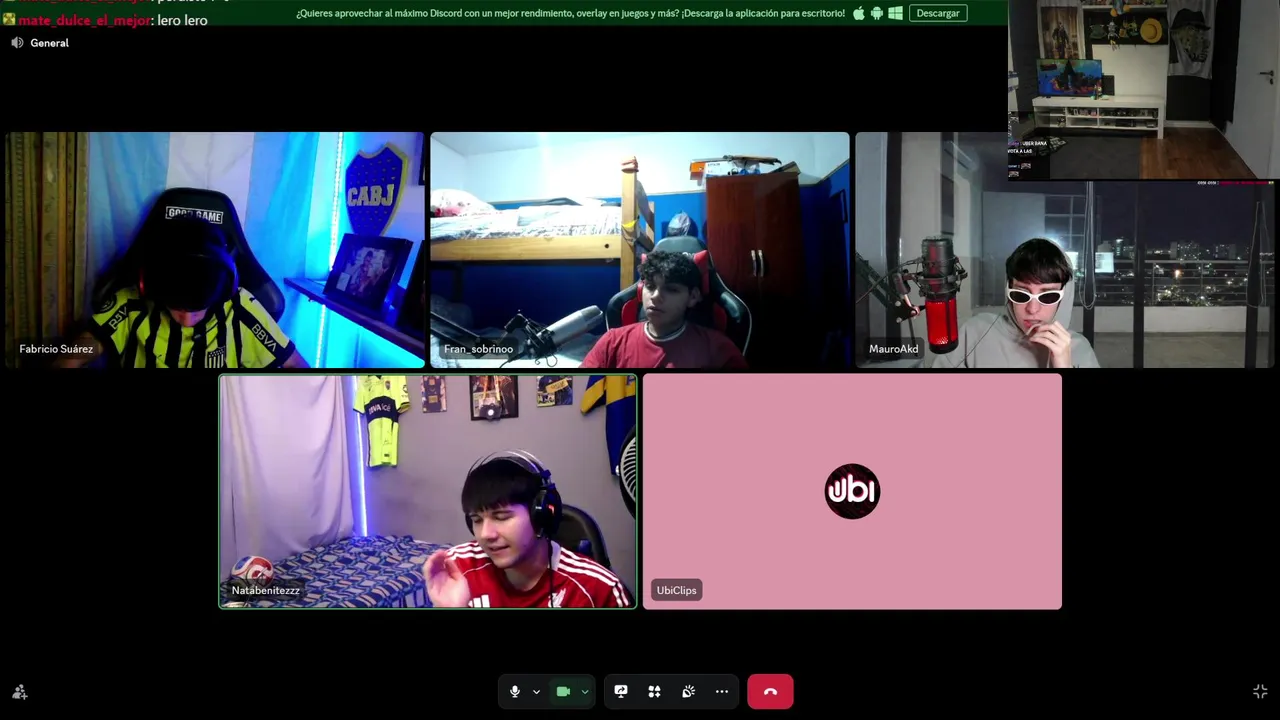Mute the microphone in the call
This screenshot has height=720, width=1280.
pyautogui.click(x=515, y=691)
